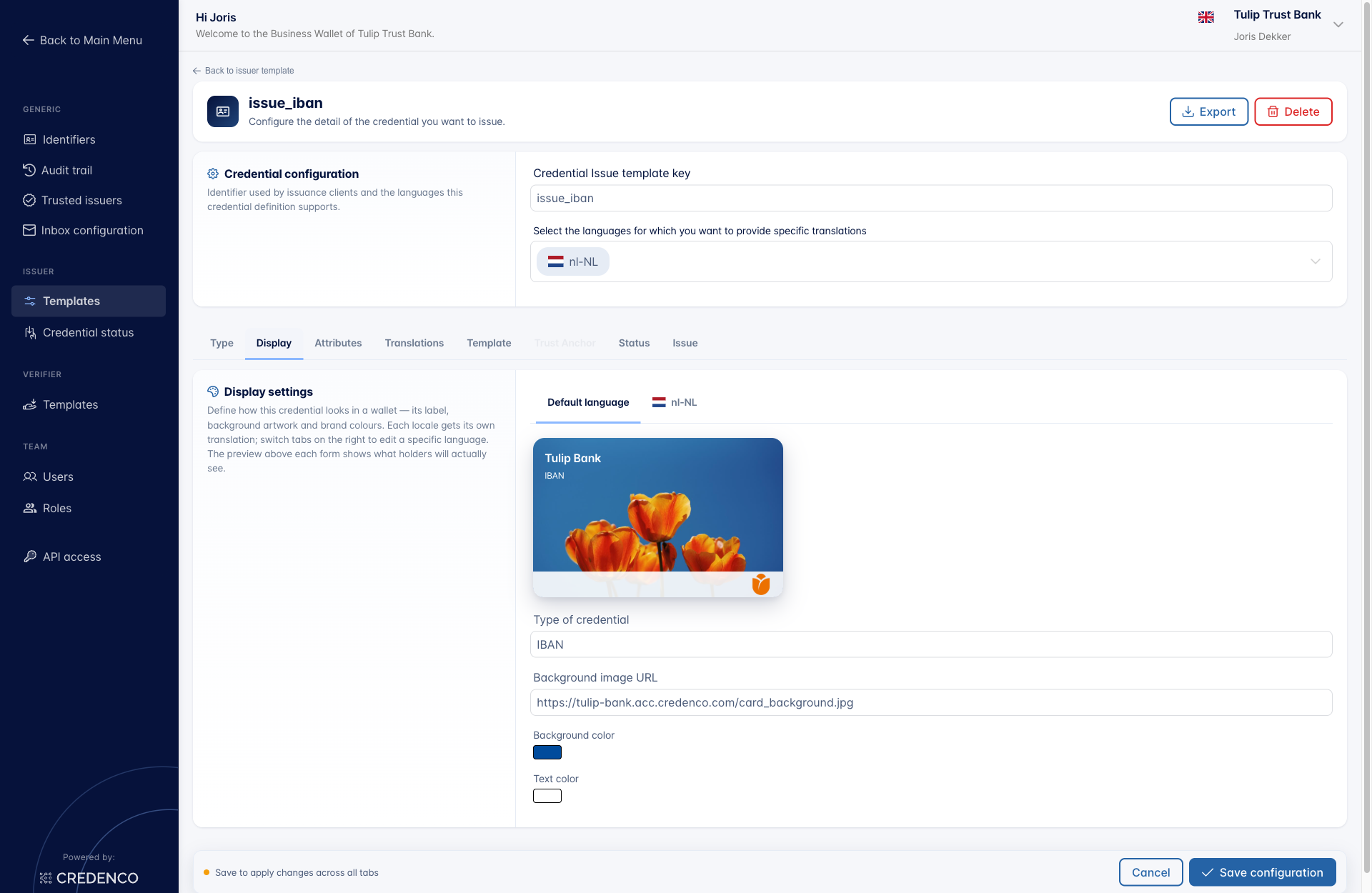
Task: Click the Credential configuration gear icon
Action: pyautogui.click(x=213, y=174)
